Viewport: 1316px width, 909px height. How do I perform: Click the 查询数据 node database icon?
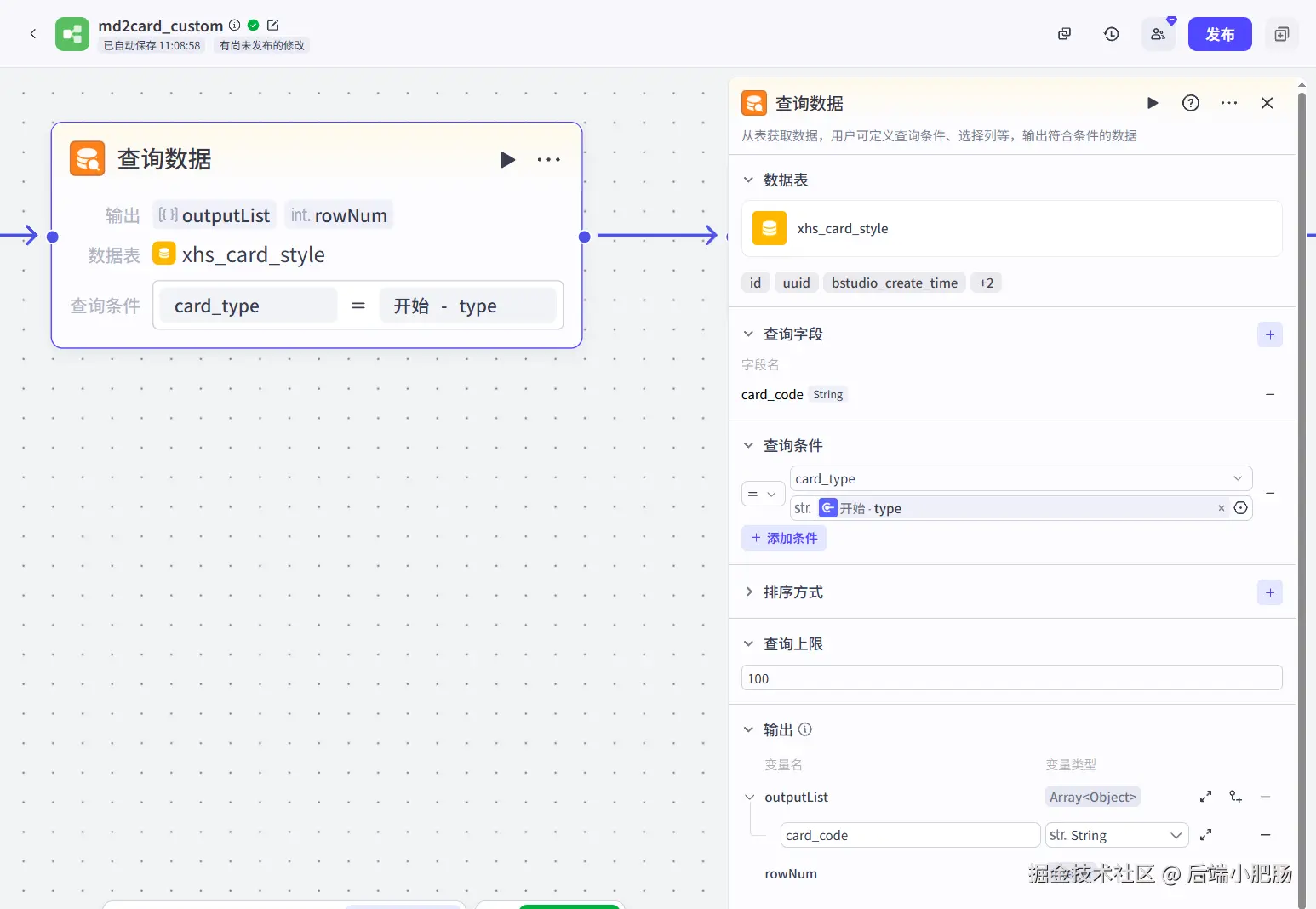[87, 158]
